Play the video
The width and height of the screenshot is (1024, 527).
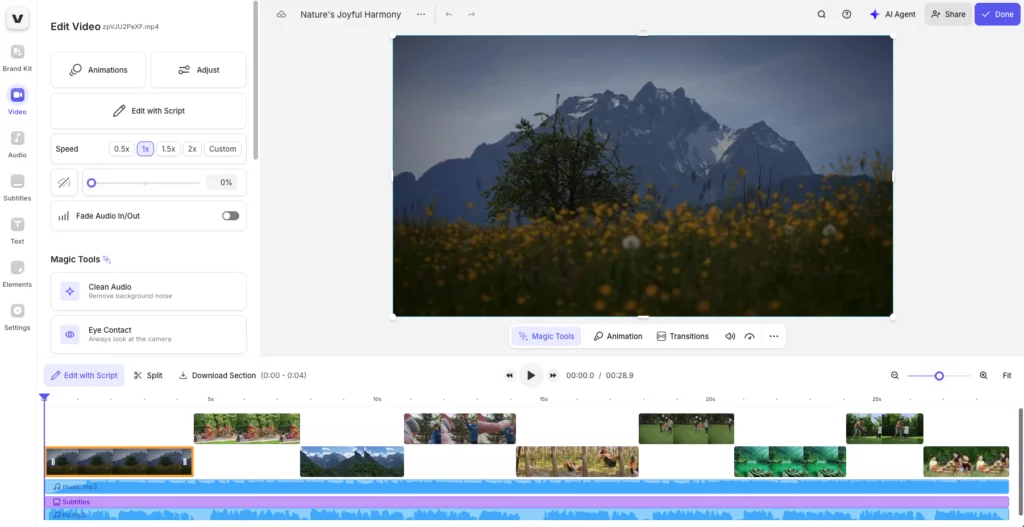tap(531, 375)
